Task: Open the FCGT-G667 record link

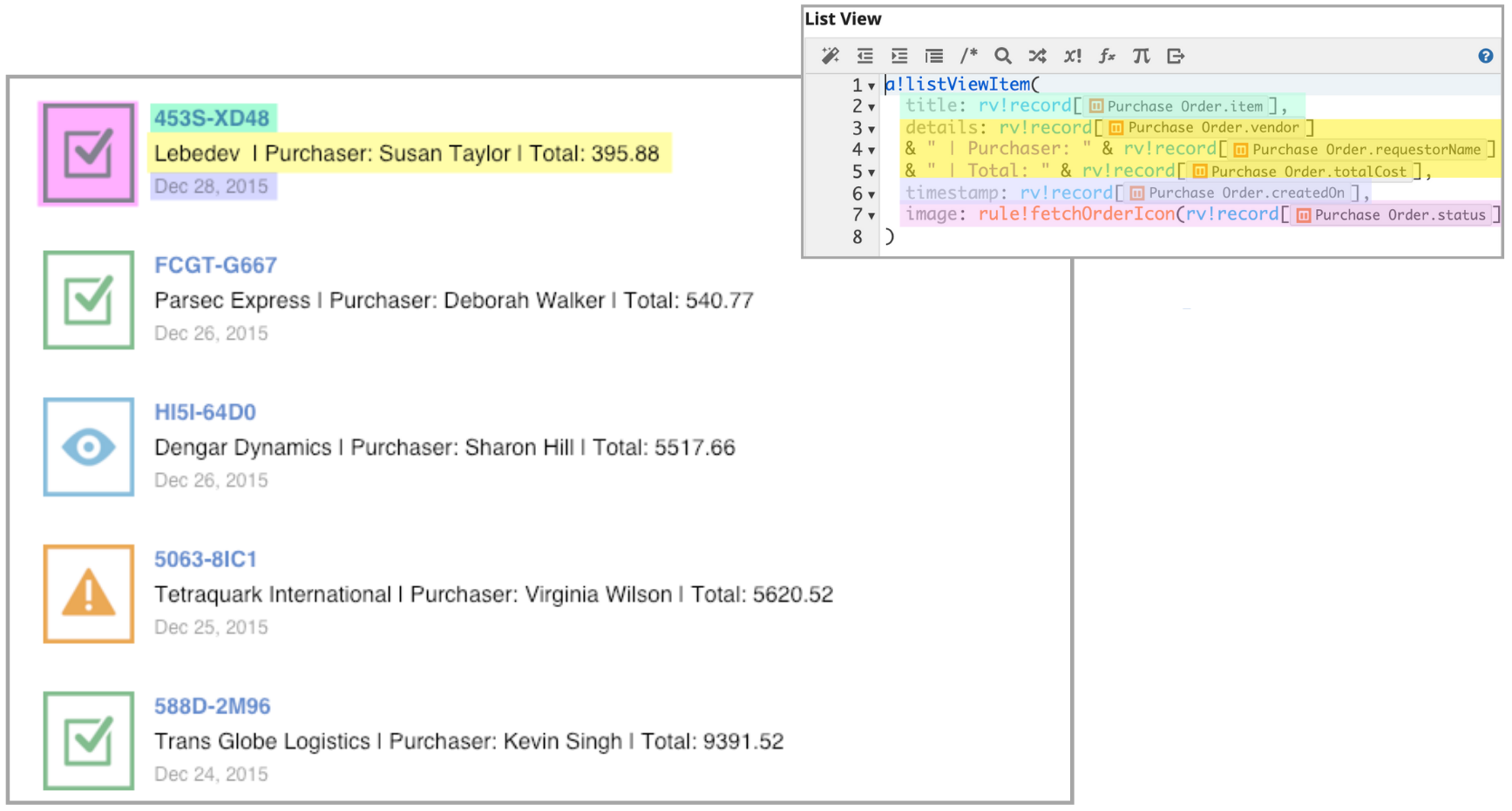Action: pos(215,265)
